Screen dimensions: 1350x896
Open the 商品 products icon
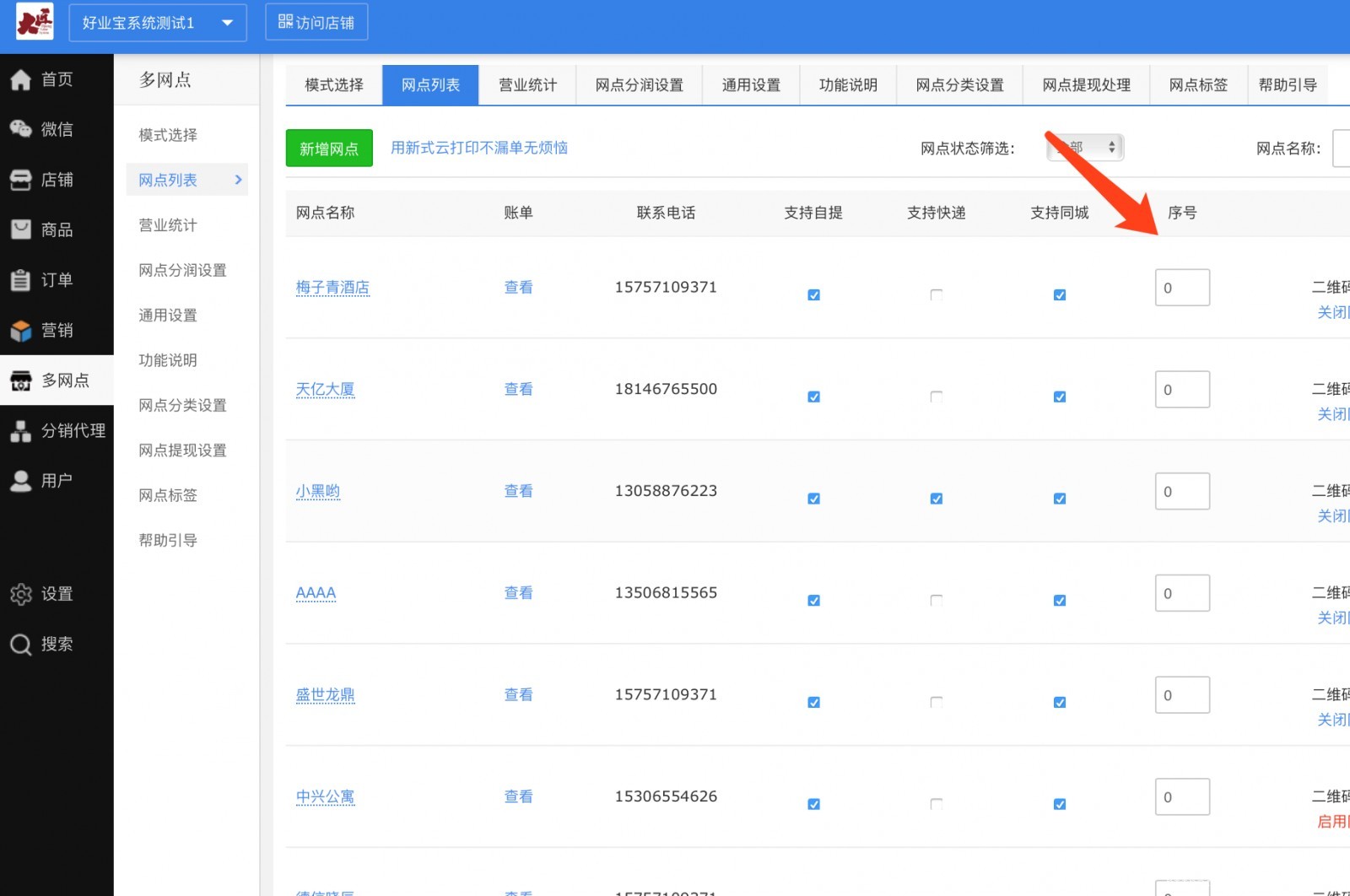(x=21, y=229)
